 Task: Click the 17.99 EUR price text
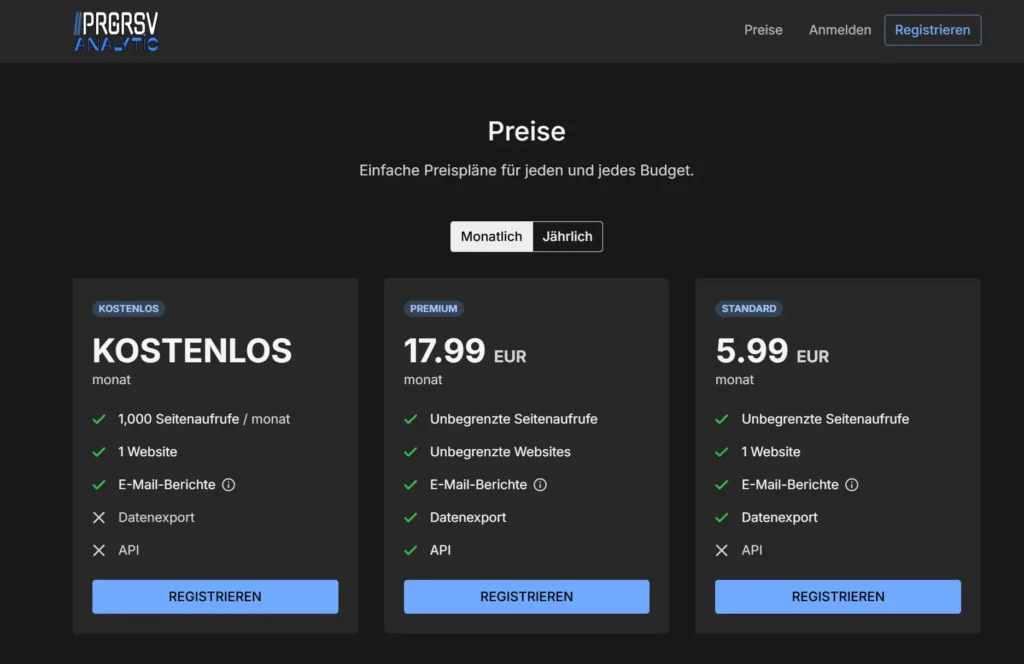[464, 352]
